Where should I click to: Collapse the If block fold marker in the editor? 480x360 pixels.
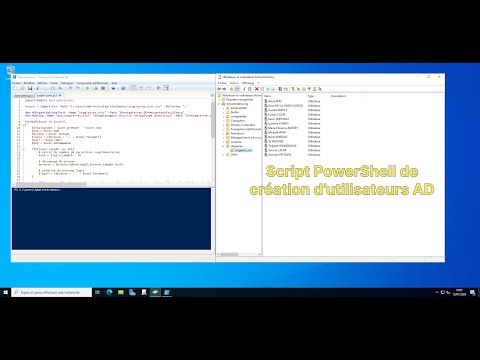pos(23,149)
